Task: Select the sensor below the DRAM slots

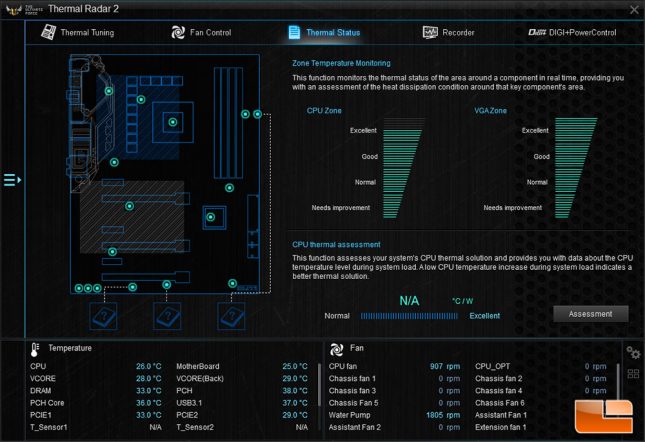Action: tap(230, 188)
